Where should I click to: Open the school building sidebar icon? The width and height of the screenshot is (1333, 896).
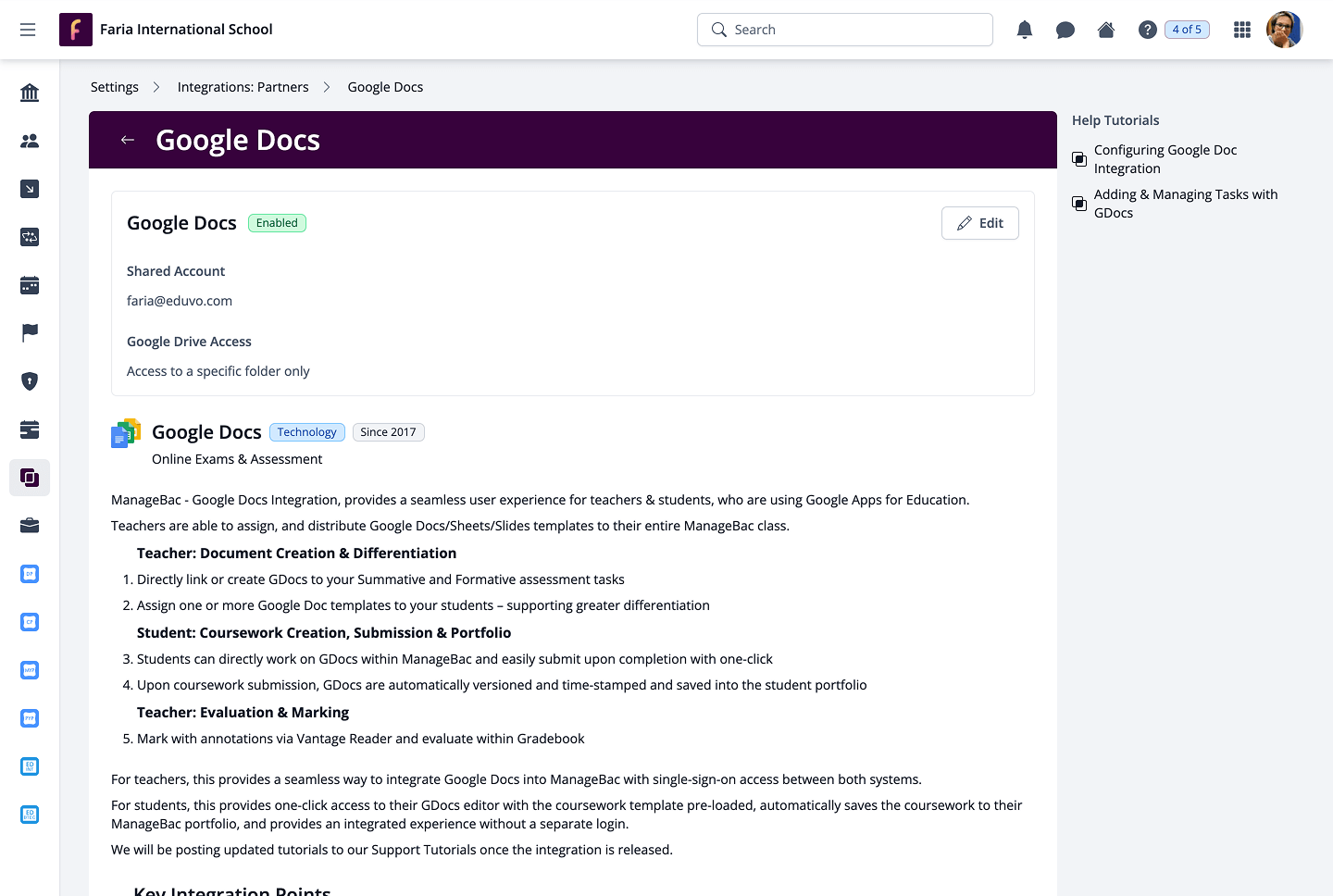[30, 93]
